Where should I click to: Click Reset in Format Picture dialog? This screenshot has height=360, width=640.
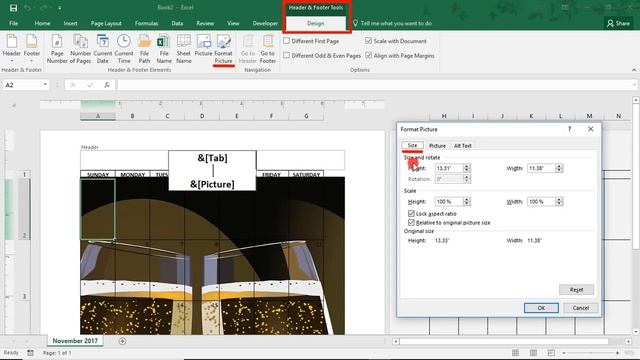576,289
